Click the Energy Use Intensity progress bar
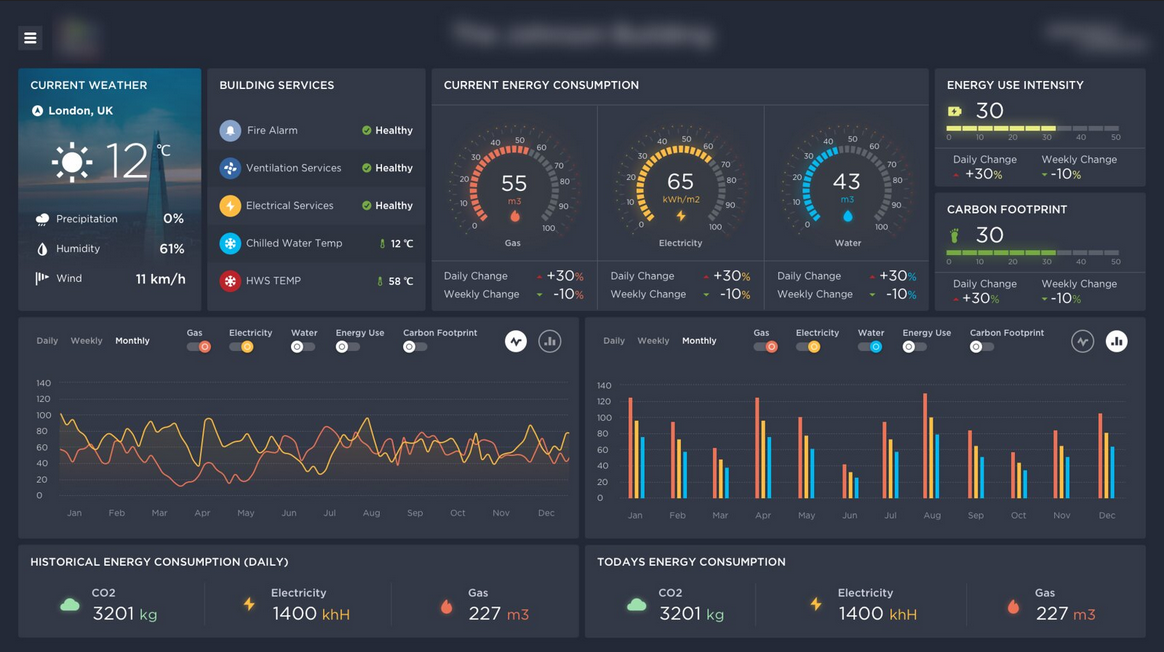This screenshot has width=1164, height=652. coord(1033,128)
